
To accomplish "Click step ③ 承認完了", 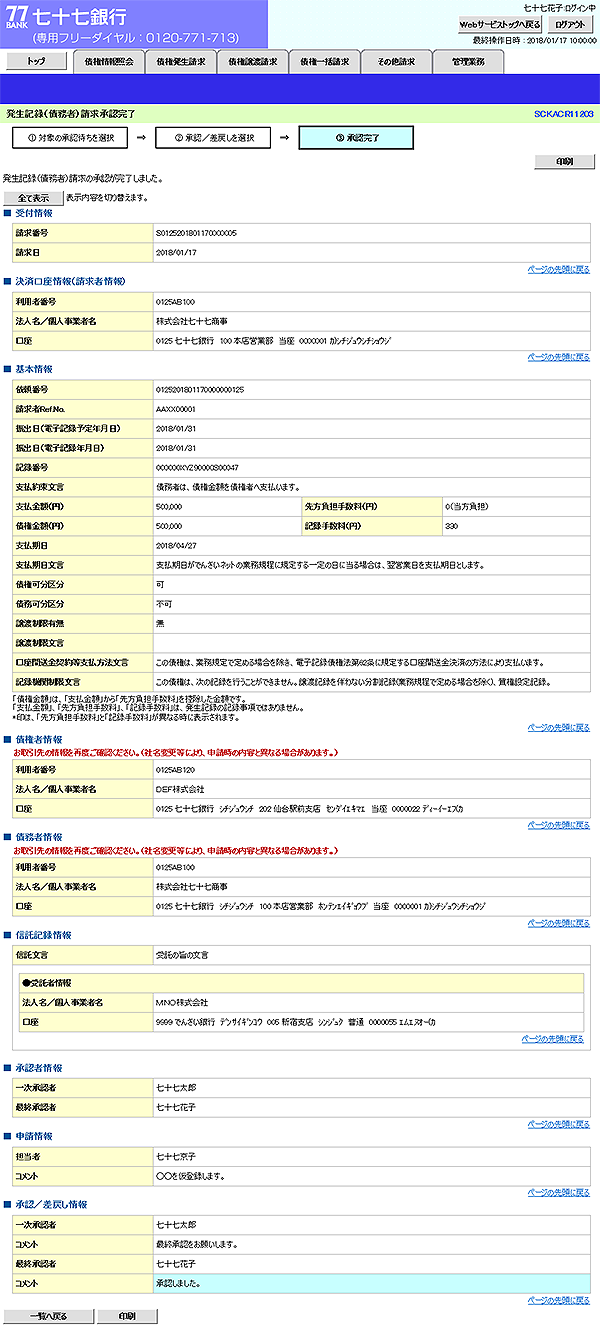I will point(356,137).
